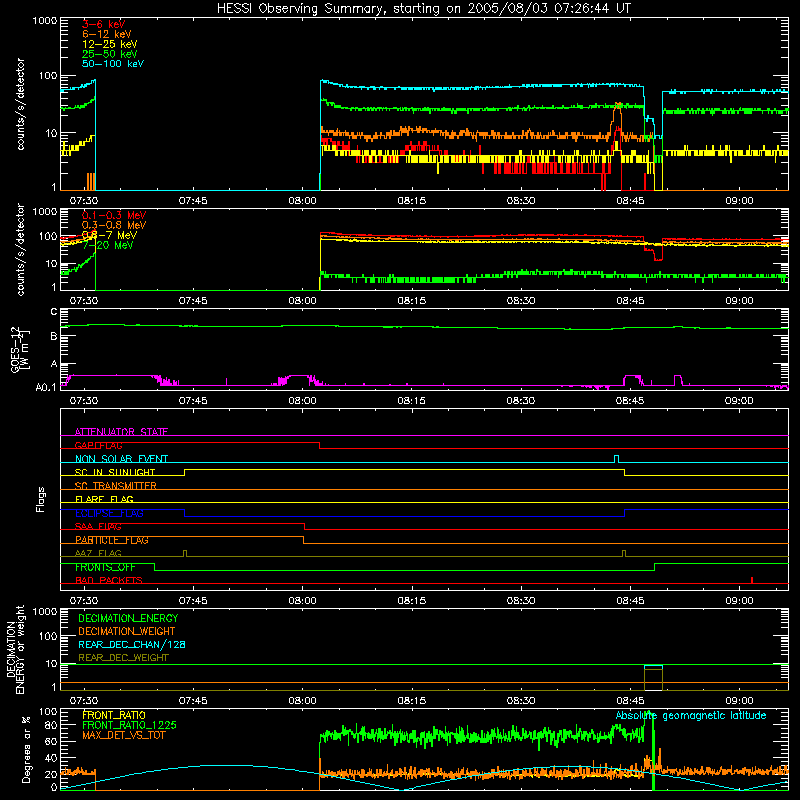Click the vertical Flags axis title

click(41, 499)
